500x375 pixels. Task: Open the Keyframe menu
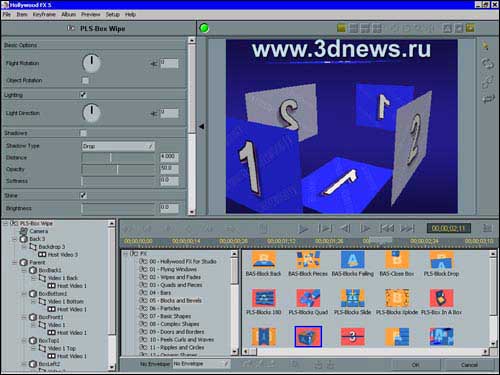pos(44,14)
